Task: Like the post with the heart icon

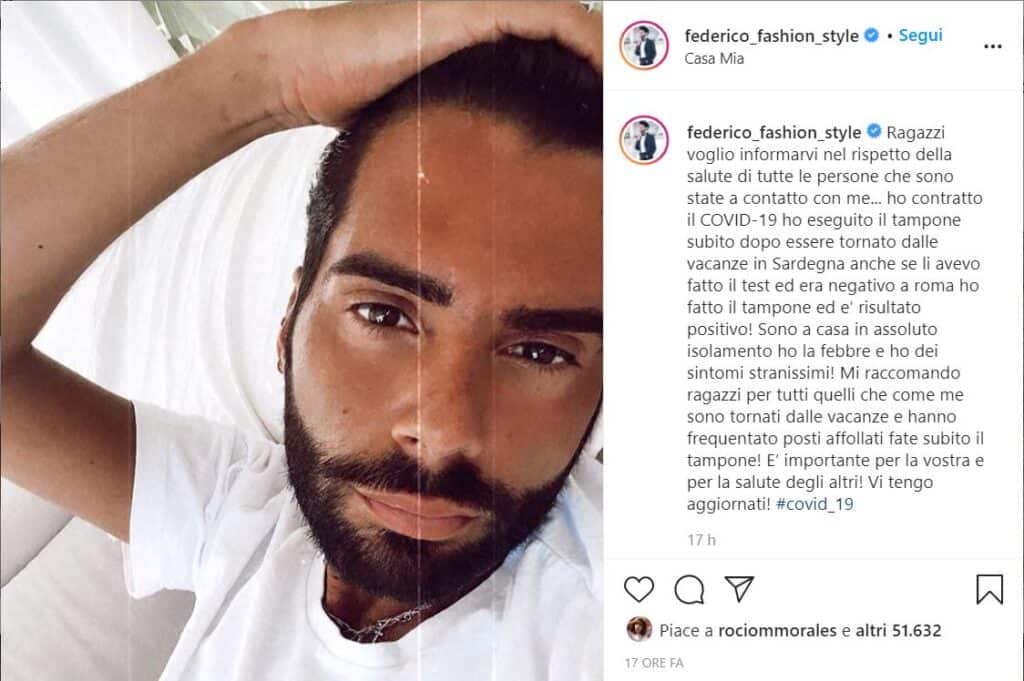Action: (x=639, y=589)
